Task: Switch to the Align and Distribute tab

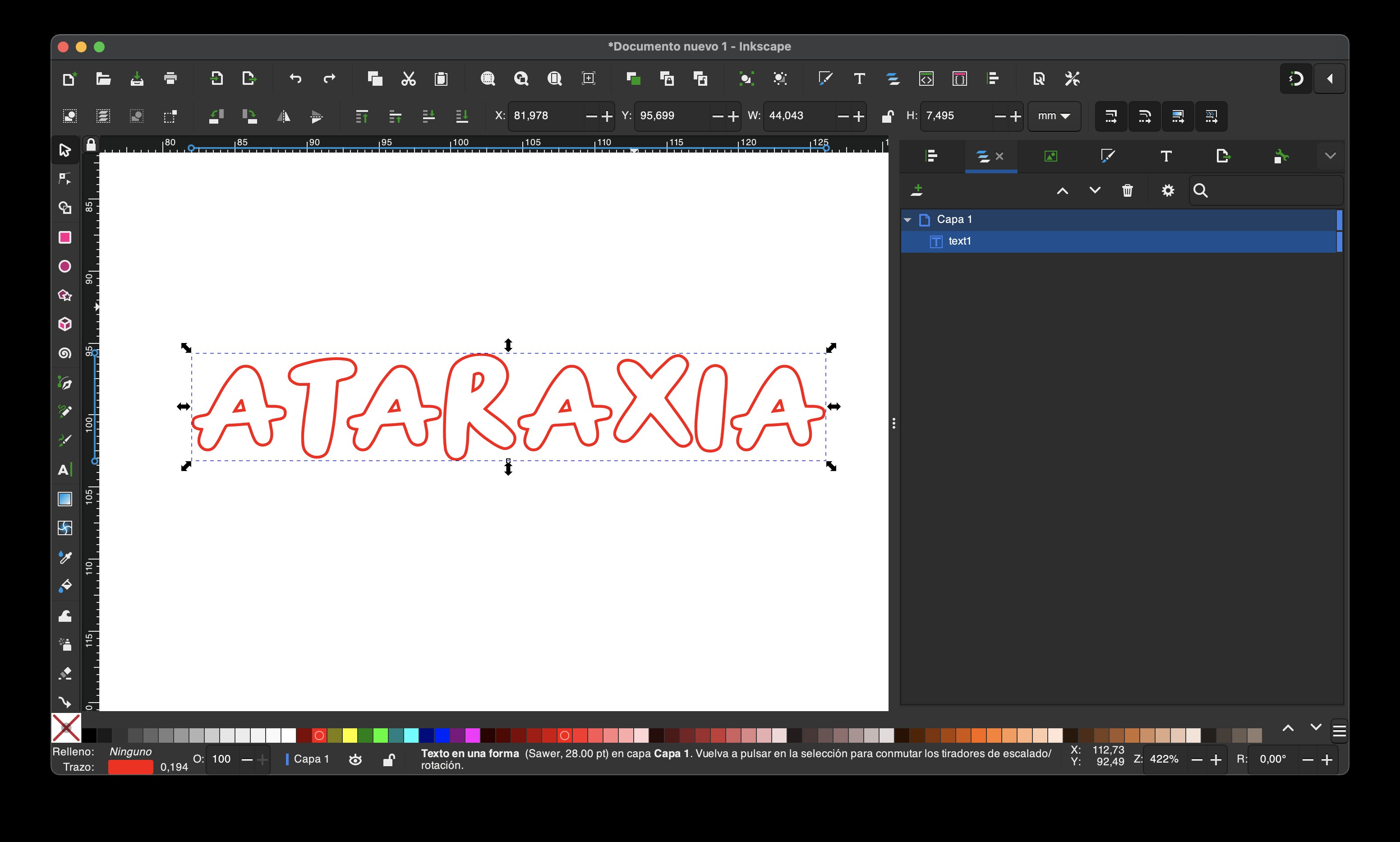Action: tap(931, 156)
